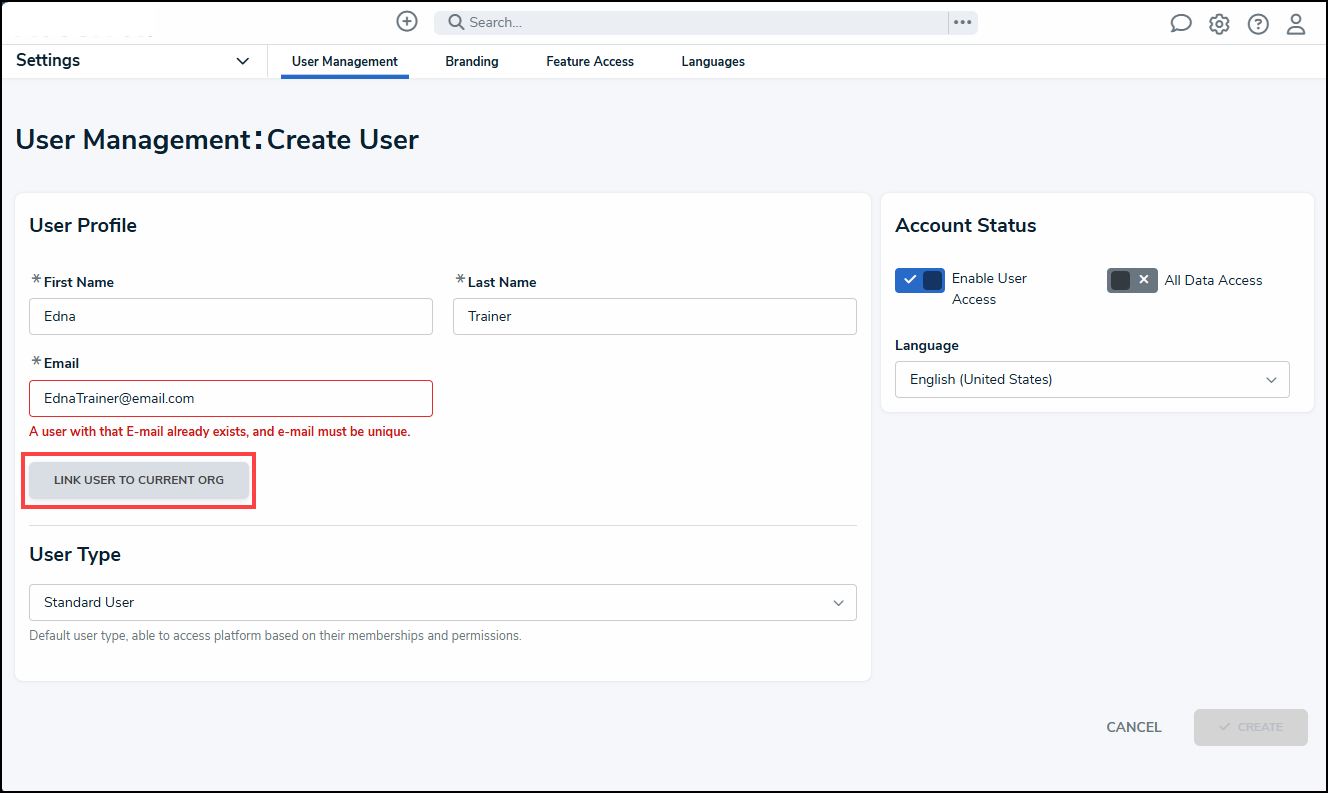Viewport: 1328px width, 793px height.
Task: Switch to the Branding tab
Action: tap(471, 61)
